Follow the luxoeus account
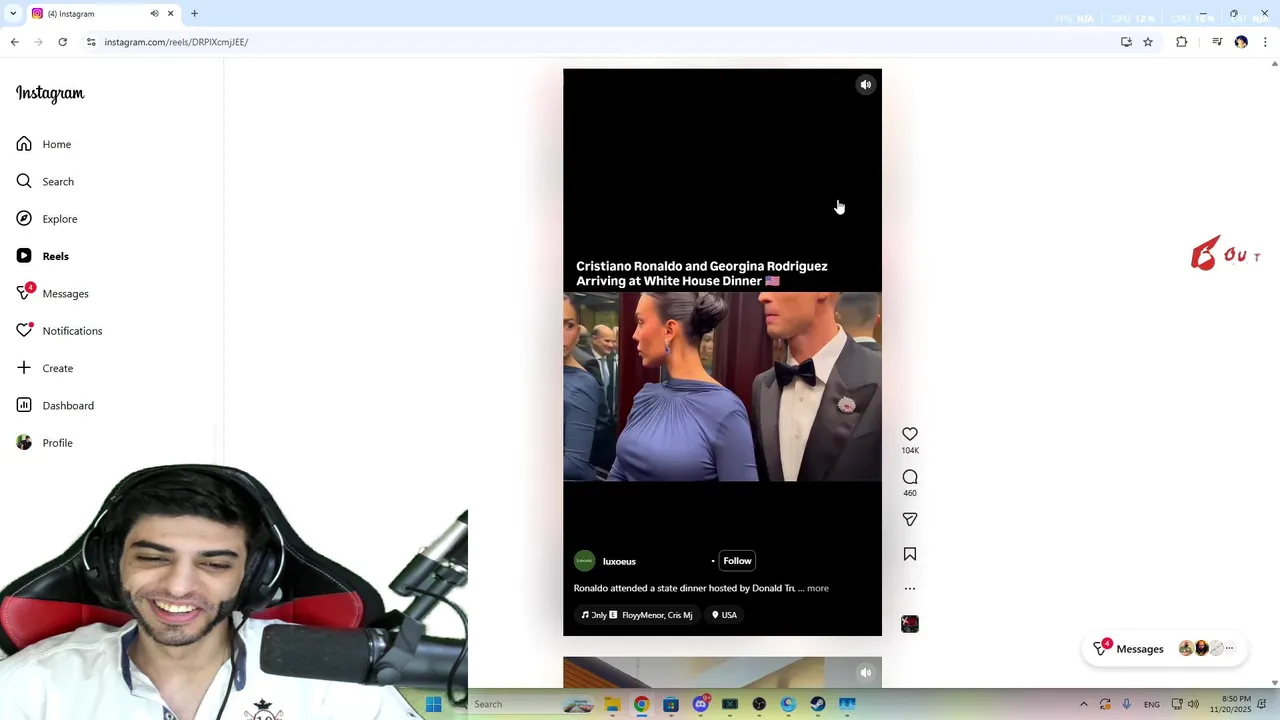The image size is (1280, 720). point(737,561)
